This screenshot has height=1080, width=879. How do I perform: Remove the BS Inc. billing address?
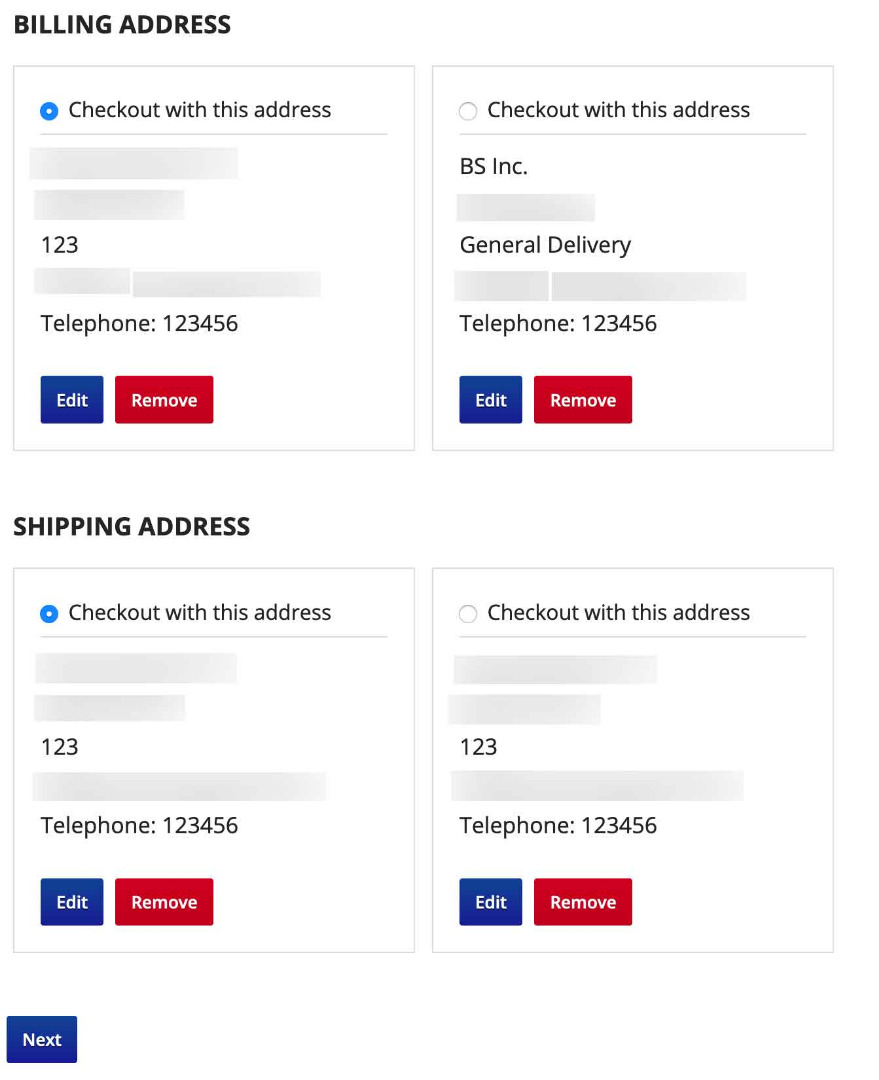tap(582, 400)
